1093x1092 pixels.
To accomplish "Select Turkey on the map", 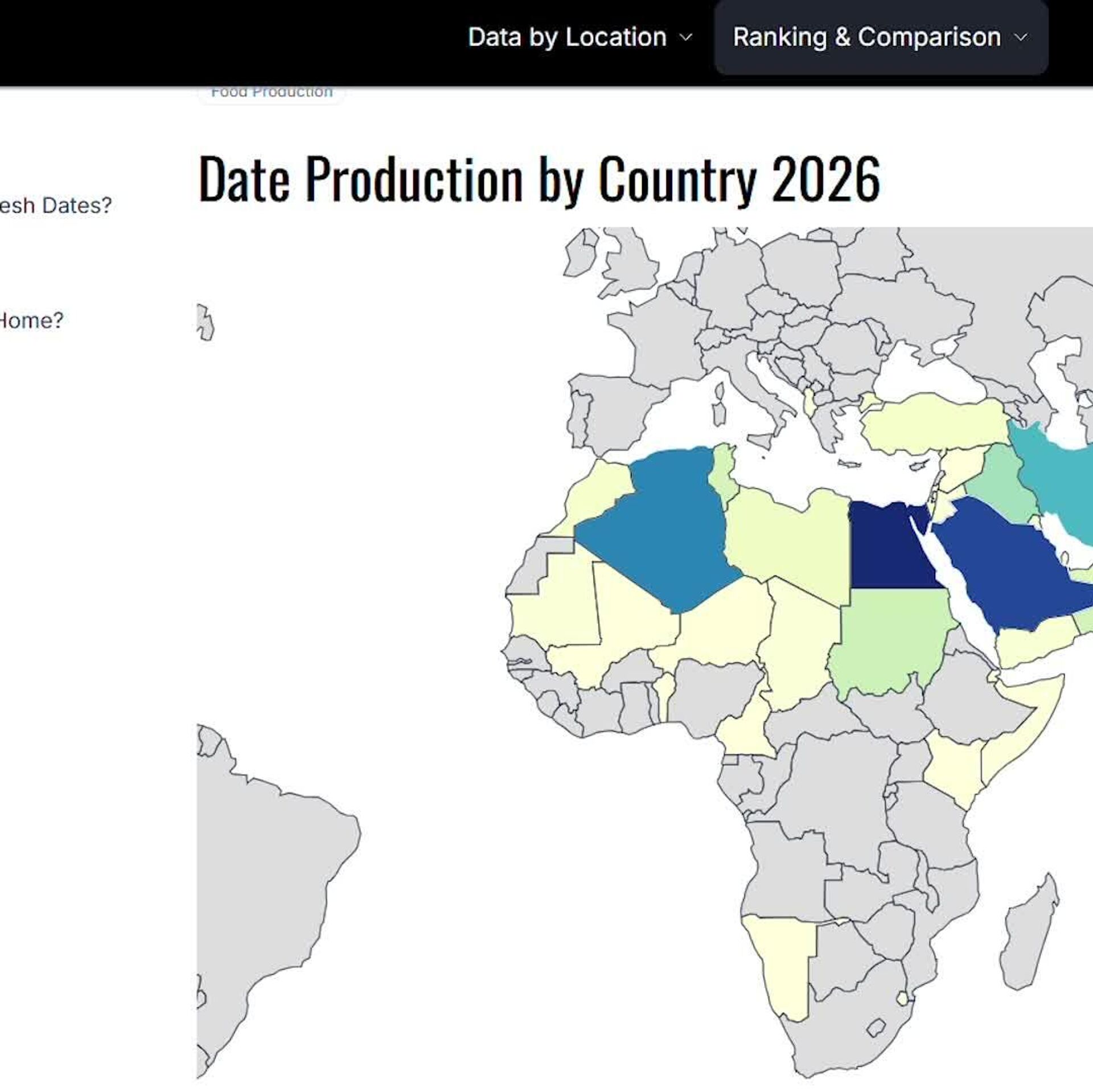I will (x=934, y=424).
